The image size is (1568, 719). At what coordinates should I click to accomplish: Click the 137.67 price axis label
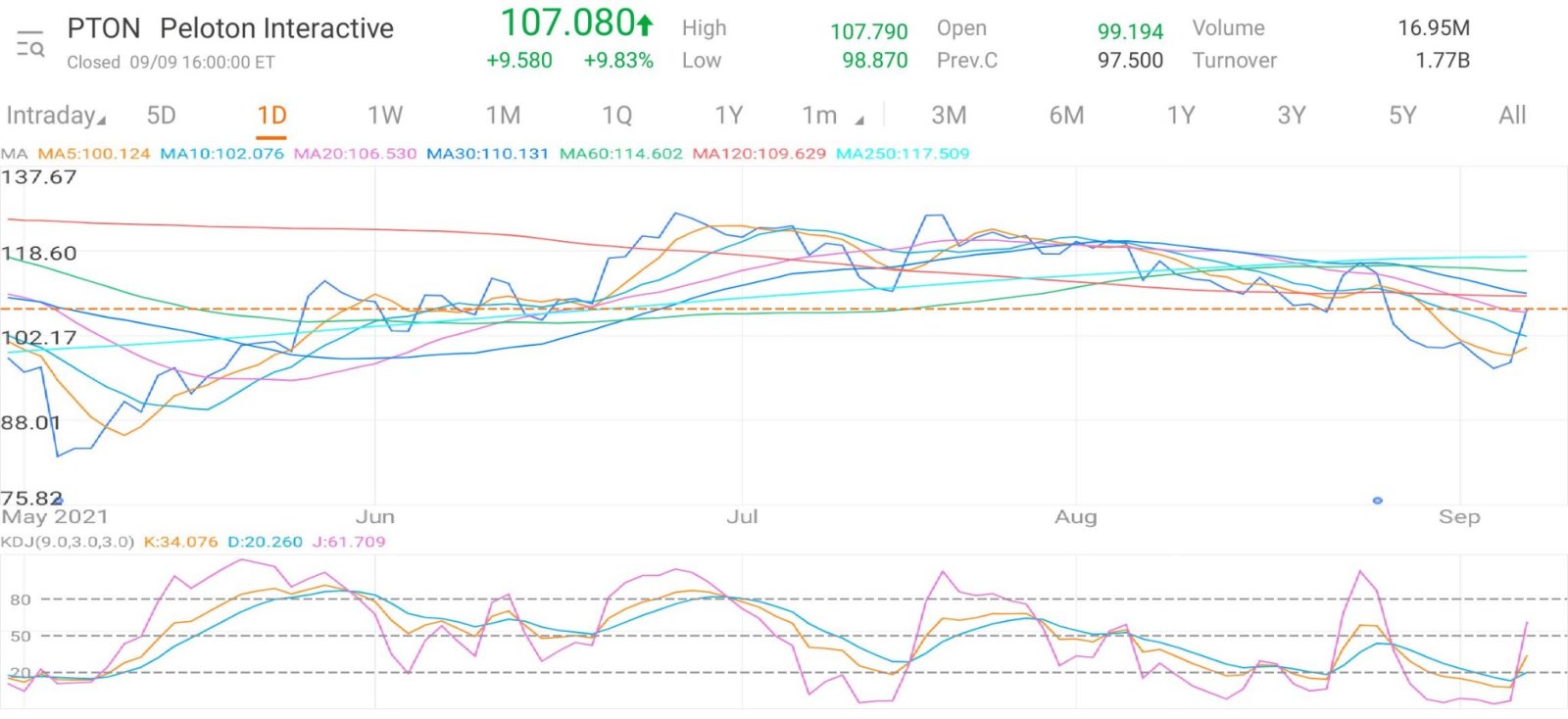[x=38, y=177]
